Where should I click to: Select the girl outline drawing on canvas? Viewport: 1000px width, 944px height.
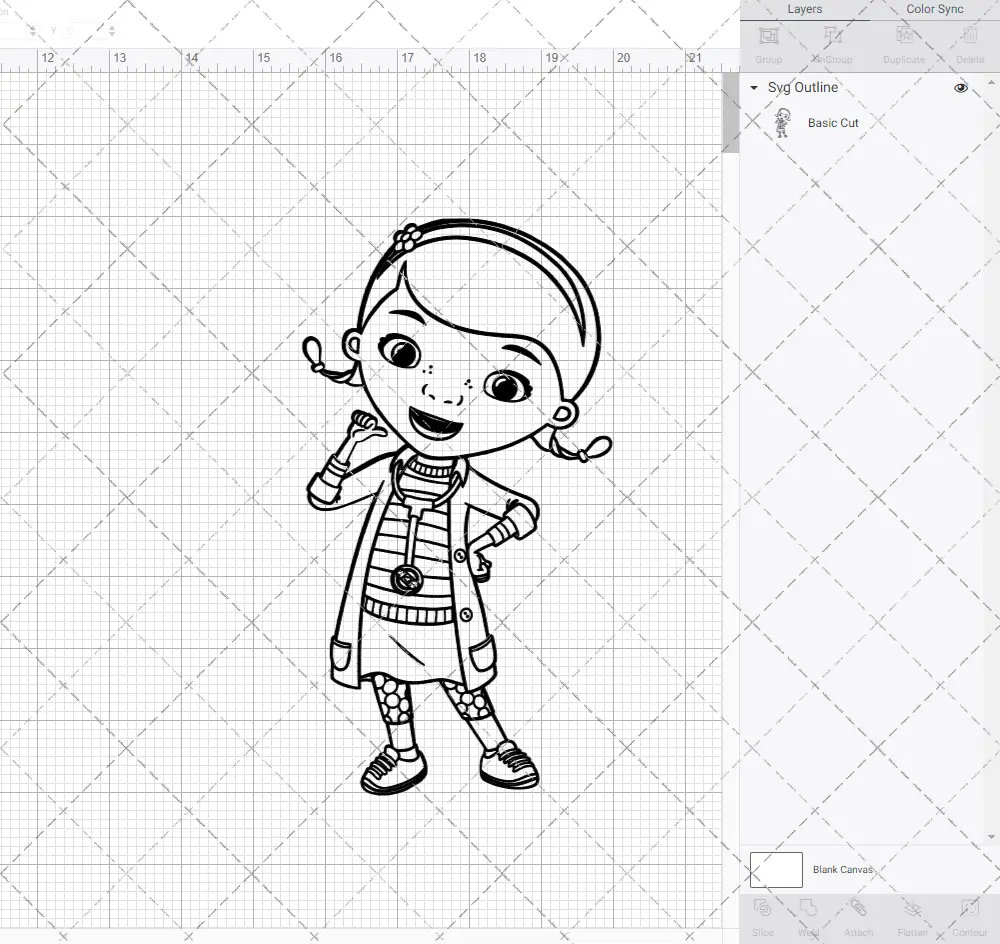[457, 506]
